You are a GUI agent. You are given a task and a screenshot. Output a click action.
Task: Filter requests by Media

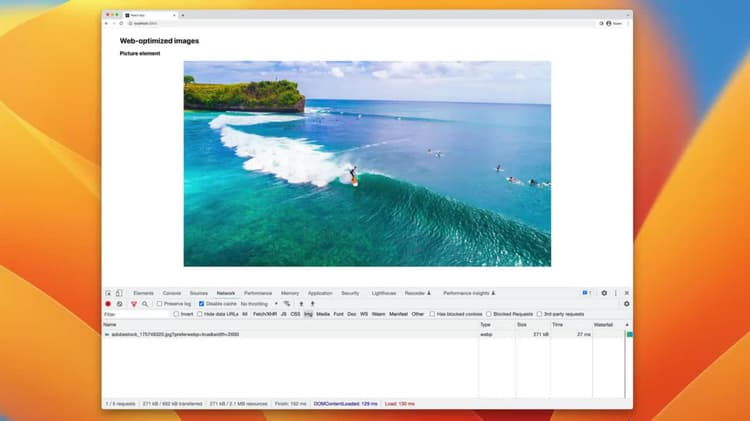[323, 314]
